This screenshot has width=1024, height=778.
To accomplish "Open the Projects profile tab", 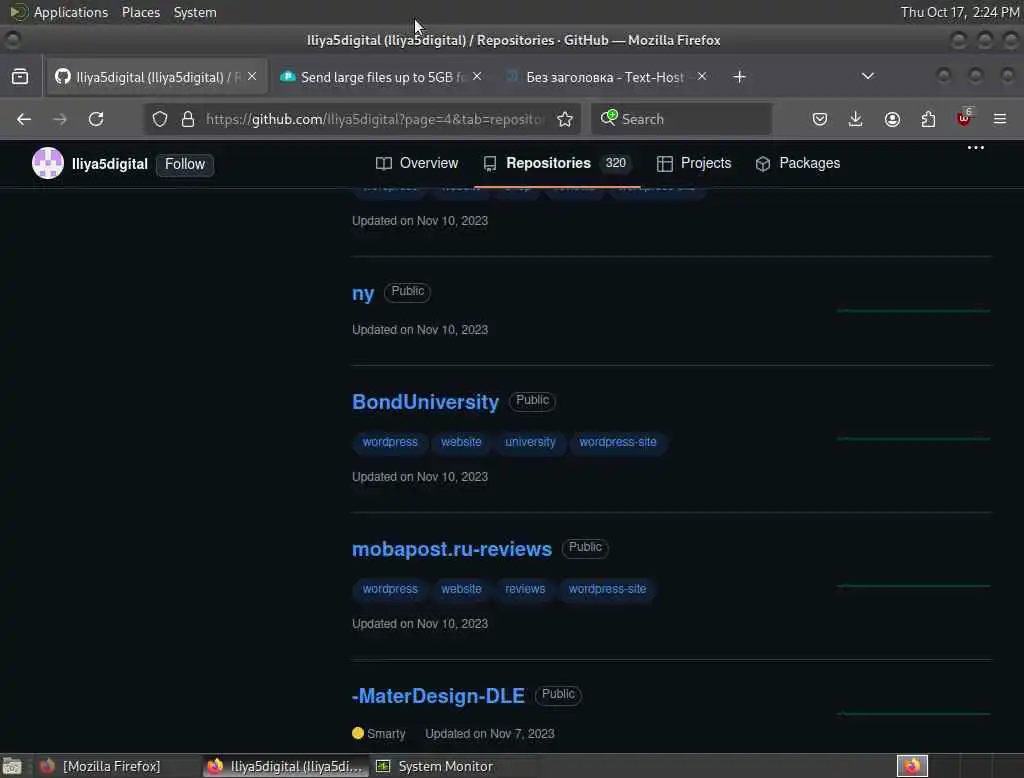I will [x=694, y=163].
